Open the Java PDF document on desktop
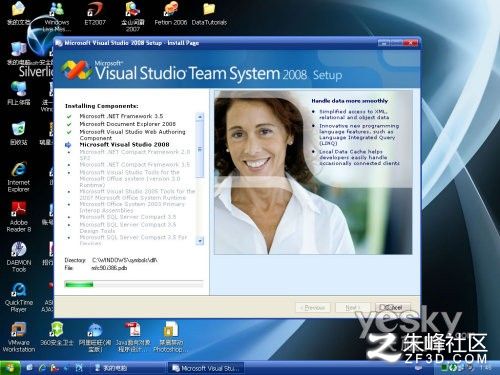Screen dimensions: 500x375 point(133,337)
